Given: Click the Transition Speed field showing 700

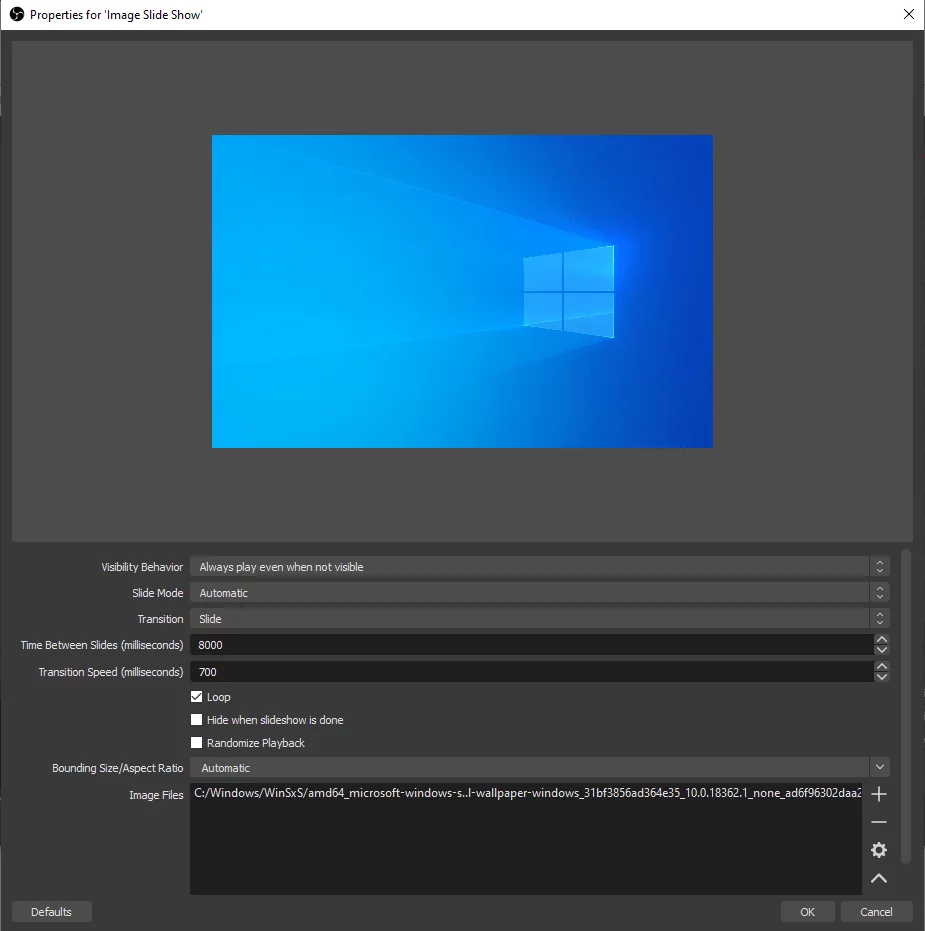Looking at the screenshot, I should click(x=532, y=672).
